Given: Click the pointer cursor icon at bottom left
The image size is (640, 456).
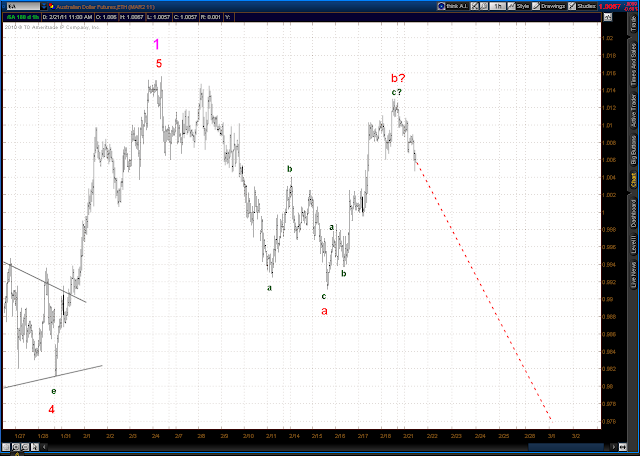Looking at the screenshot, I should (36, 447).
